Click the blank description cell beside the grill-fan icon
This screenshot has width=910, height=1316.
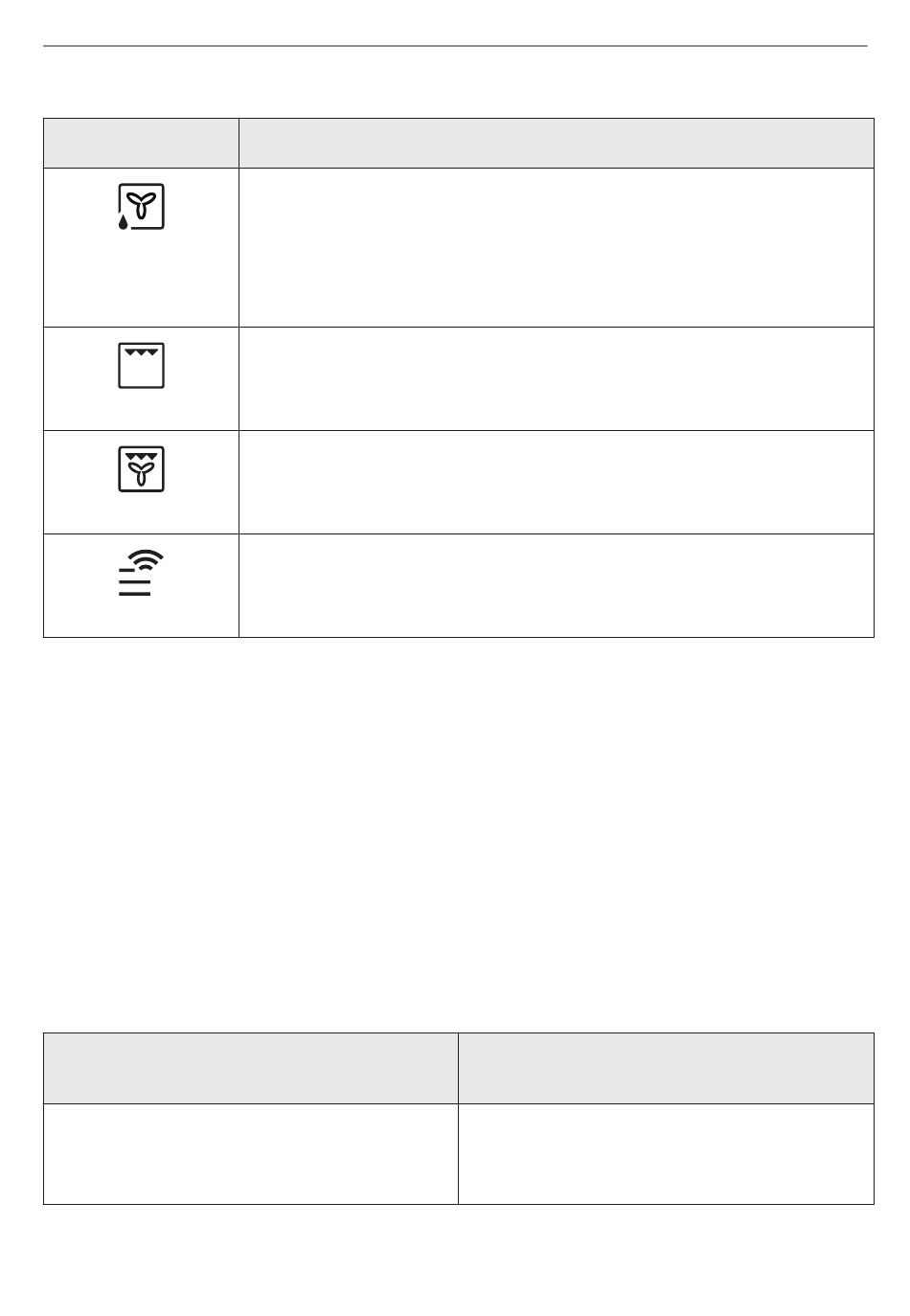(557, 482)
